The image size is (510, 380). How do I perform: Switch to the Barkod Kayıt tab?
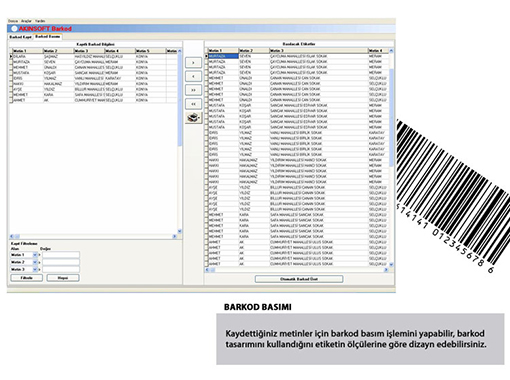click(20, 37)
